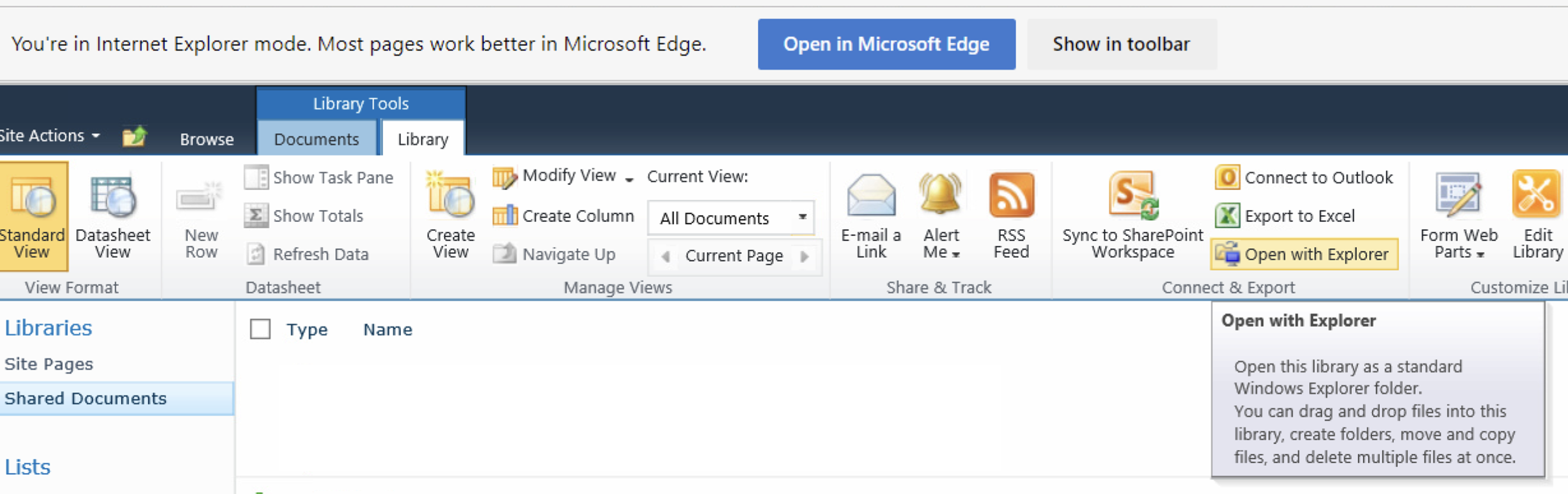E-mail a link to the library
Screen dimensions: 1568x494
pos(871,216)
